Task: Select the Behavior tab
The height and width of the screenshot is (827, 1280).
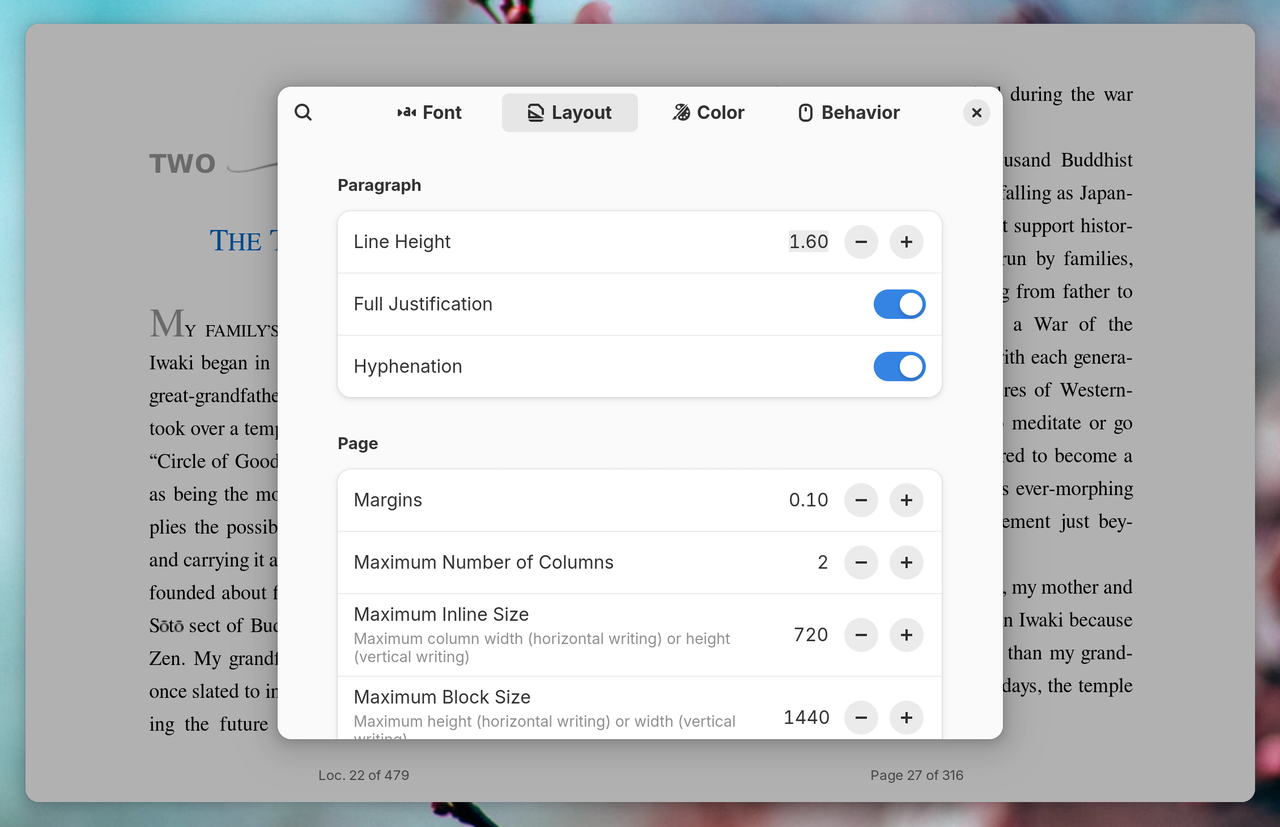Action: coord(847,112)
